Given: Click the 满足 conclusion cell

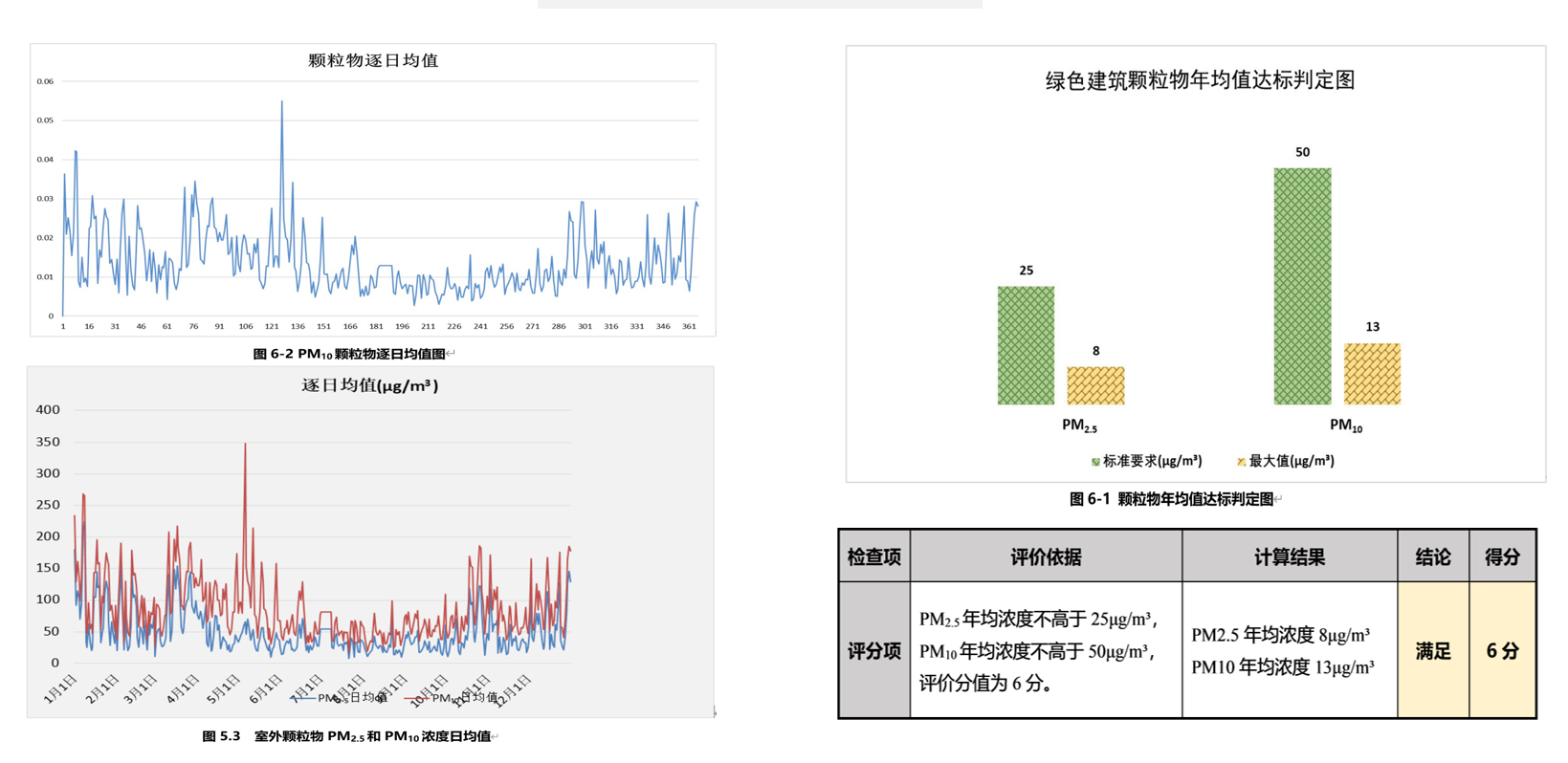Looking at the screenshot, I should point(1432,650).
